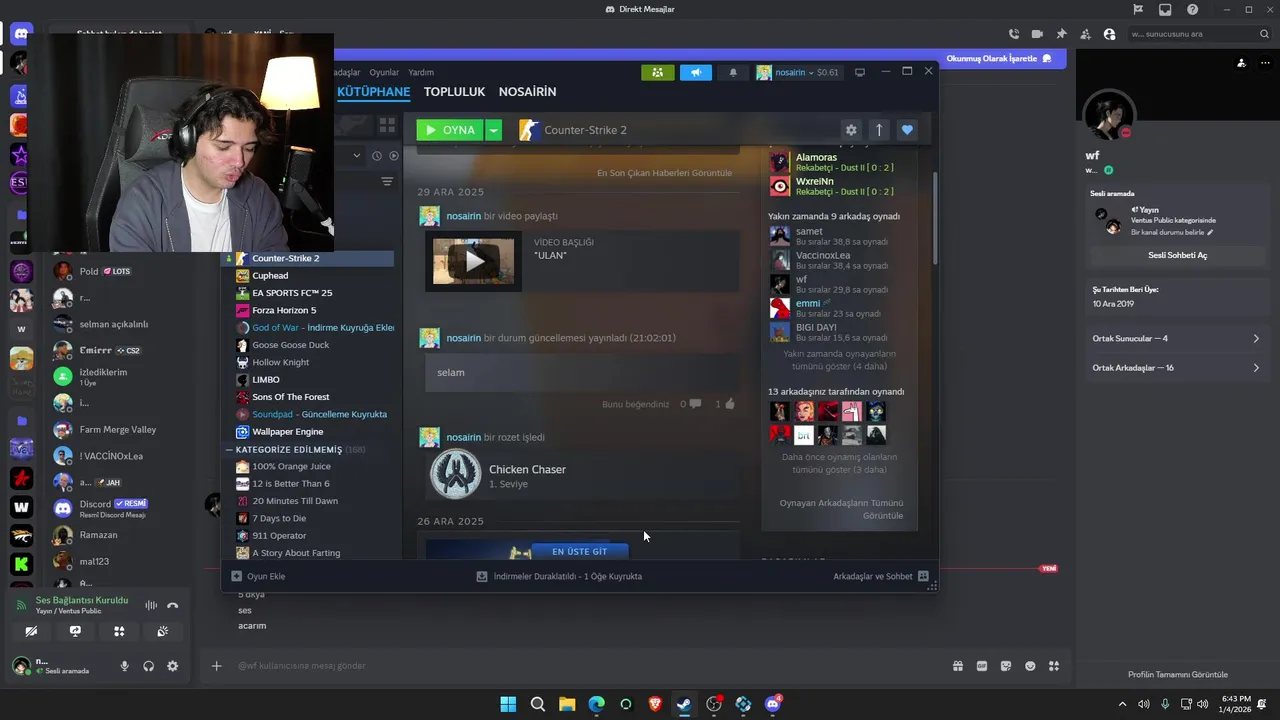1280x720 pixels.
Task: Start Discord video call icon
Action: (x=1038, y=34)
